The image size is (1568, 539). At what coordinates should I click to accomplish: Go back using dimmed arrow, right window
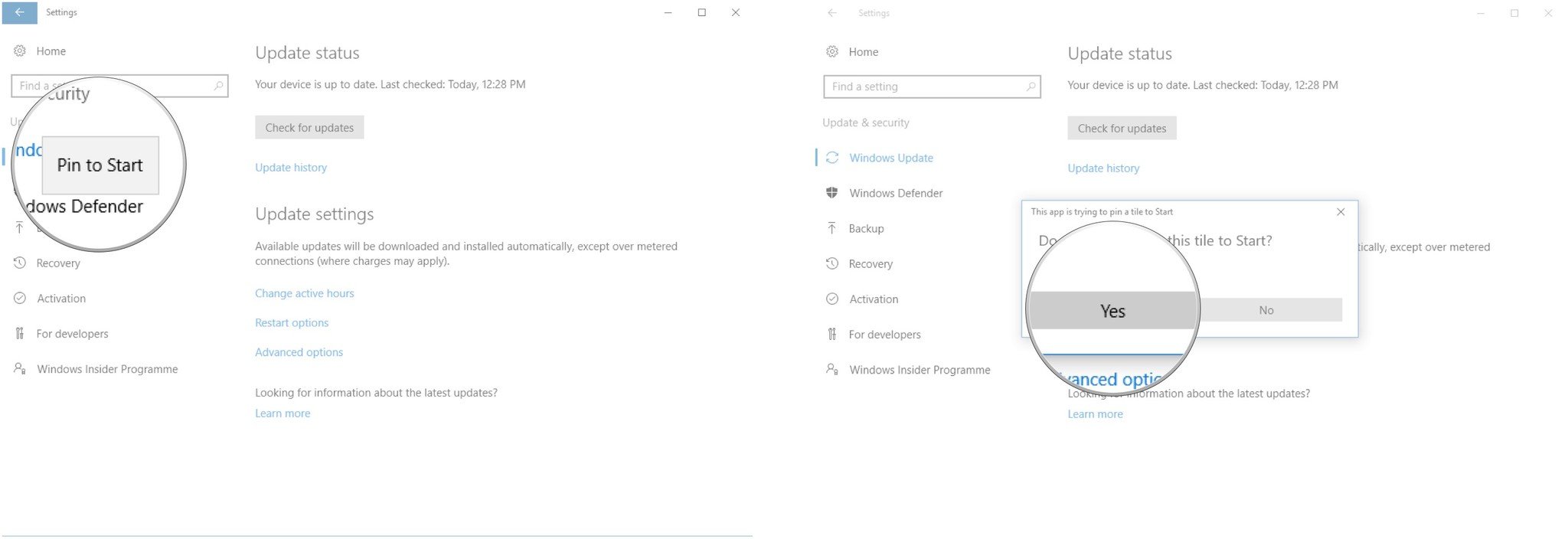tap(832, 13)
